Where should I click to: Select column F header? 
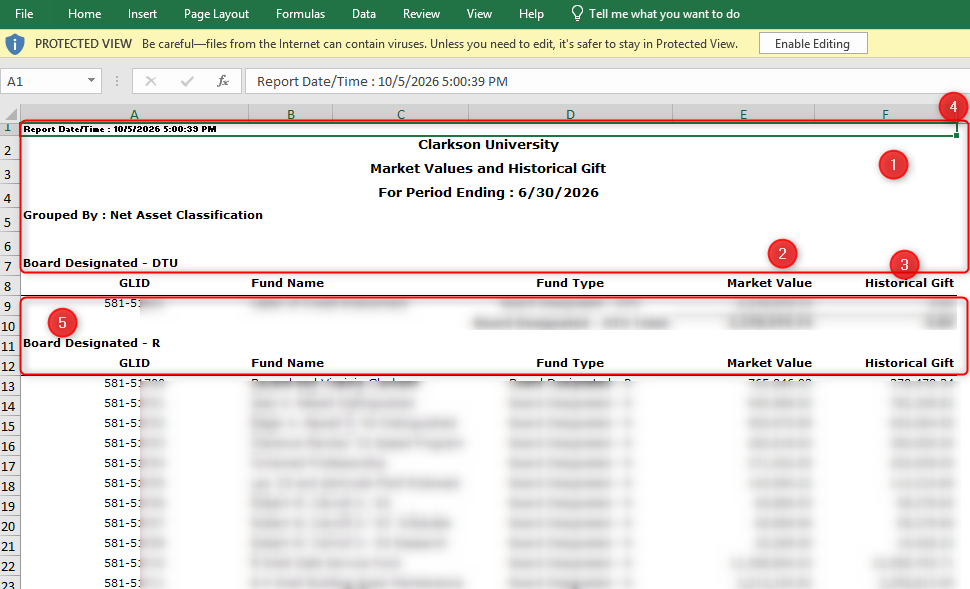[x=885, y=114]
